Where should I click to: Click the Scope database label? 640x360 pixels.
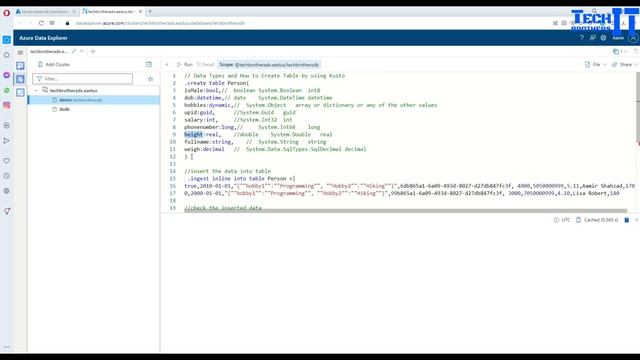[269, 64]
